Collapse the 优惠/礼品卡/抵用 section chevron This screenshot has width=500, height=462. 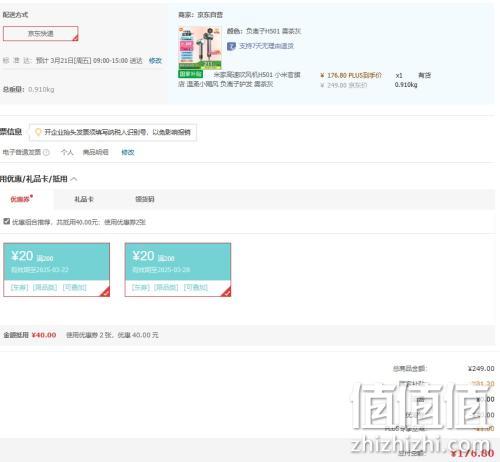74,179
